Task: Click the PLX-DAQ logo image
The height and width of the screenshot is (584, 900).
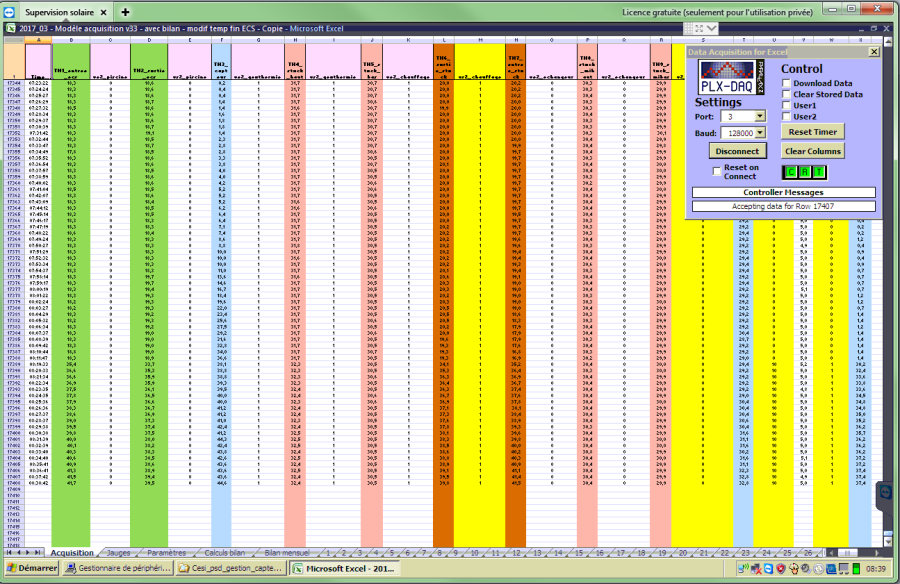Action: (731, 78)
